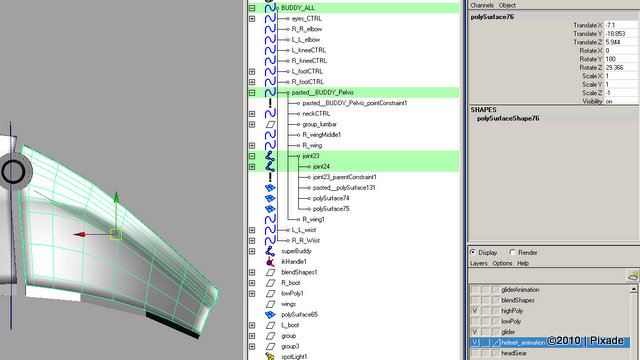Image resolution: width=640 pixels, height=360 pixels.
Task: Open the Channels menu
Action: 482,5
